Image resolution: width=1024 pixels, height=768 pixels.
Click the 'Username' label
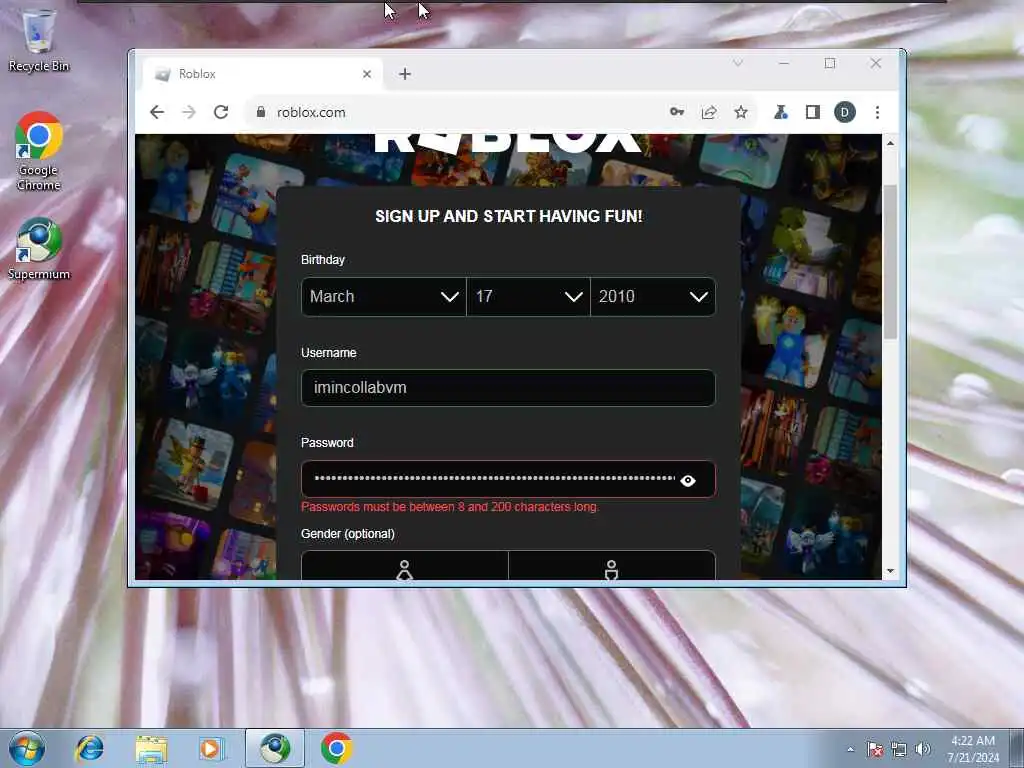click(x=328, y=353)
